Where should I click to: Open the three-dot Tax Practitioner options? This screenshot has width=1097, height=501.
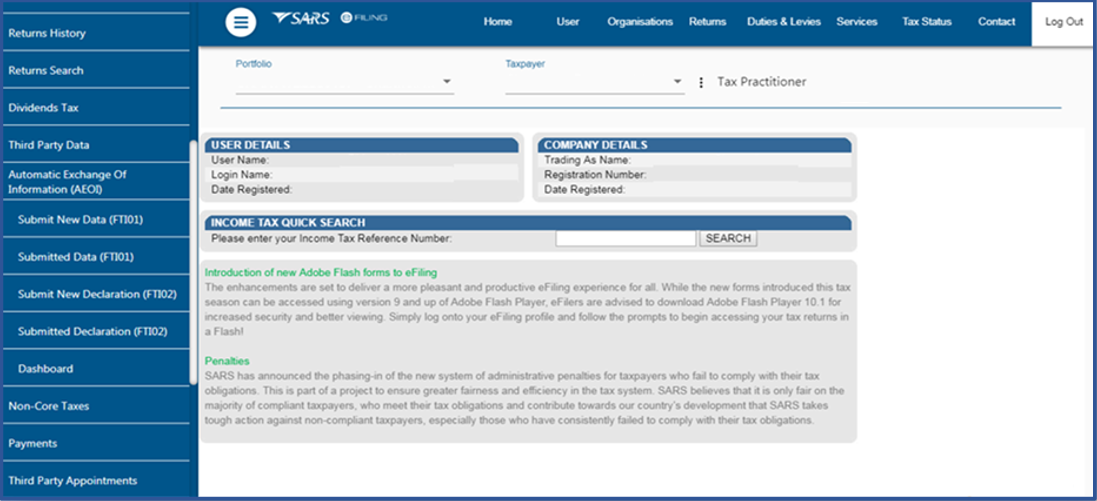pos(701,82)
